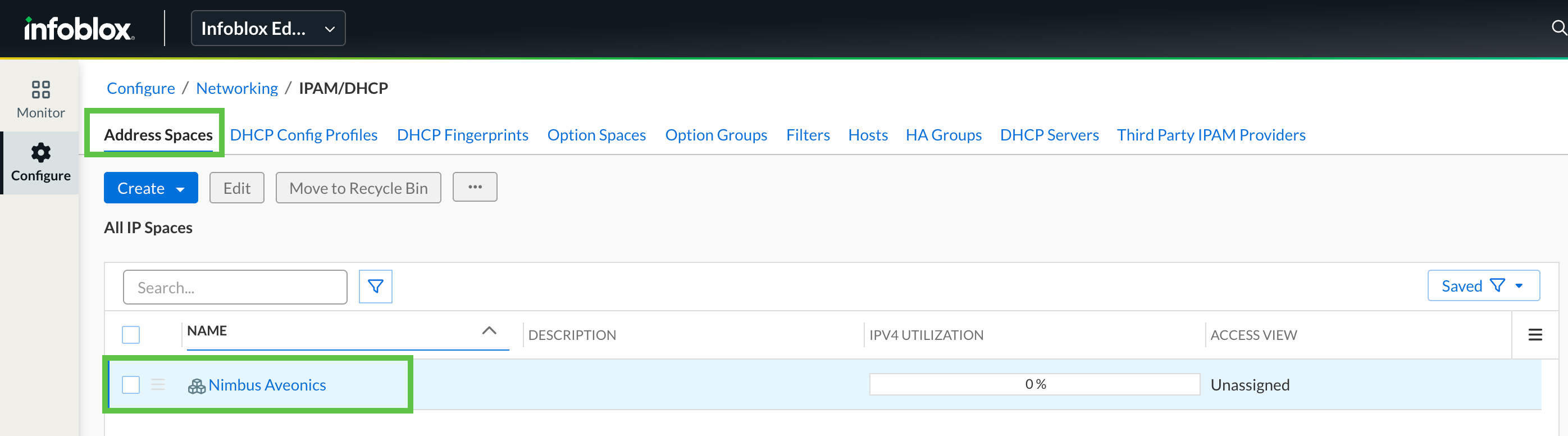
Task: Open the Nimbus Aveonics IP space link
Action: [267, 385]
